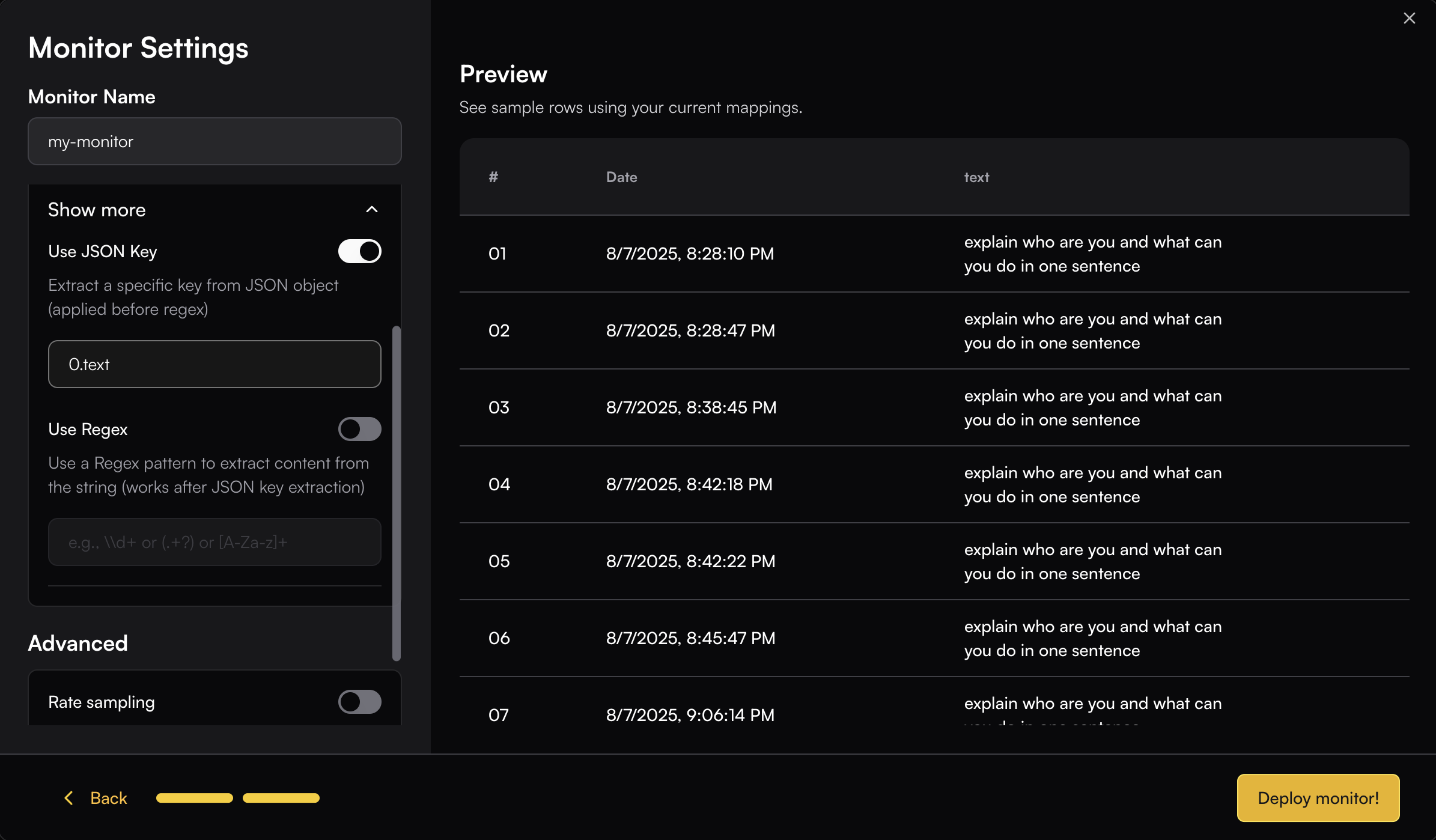This screenshot has width=1436, height=840.
Task: Select row dated 8/7/2025, 8:42:18 PM
Action: point(689,484)
